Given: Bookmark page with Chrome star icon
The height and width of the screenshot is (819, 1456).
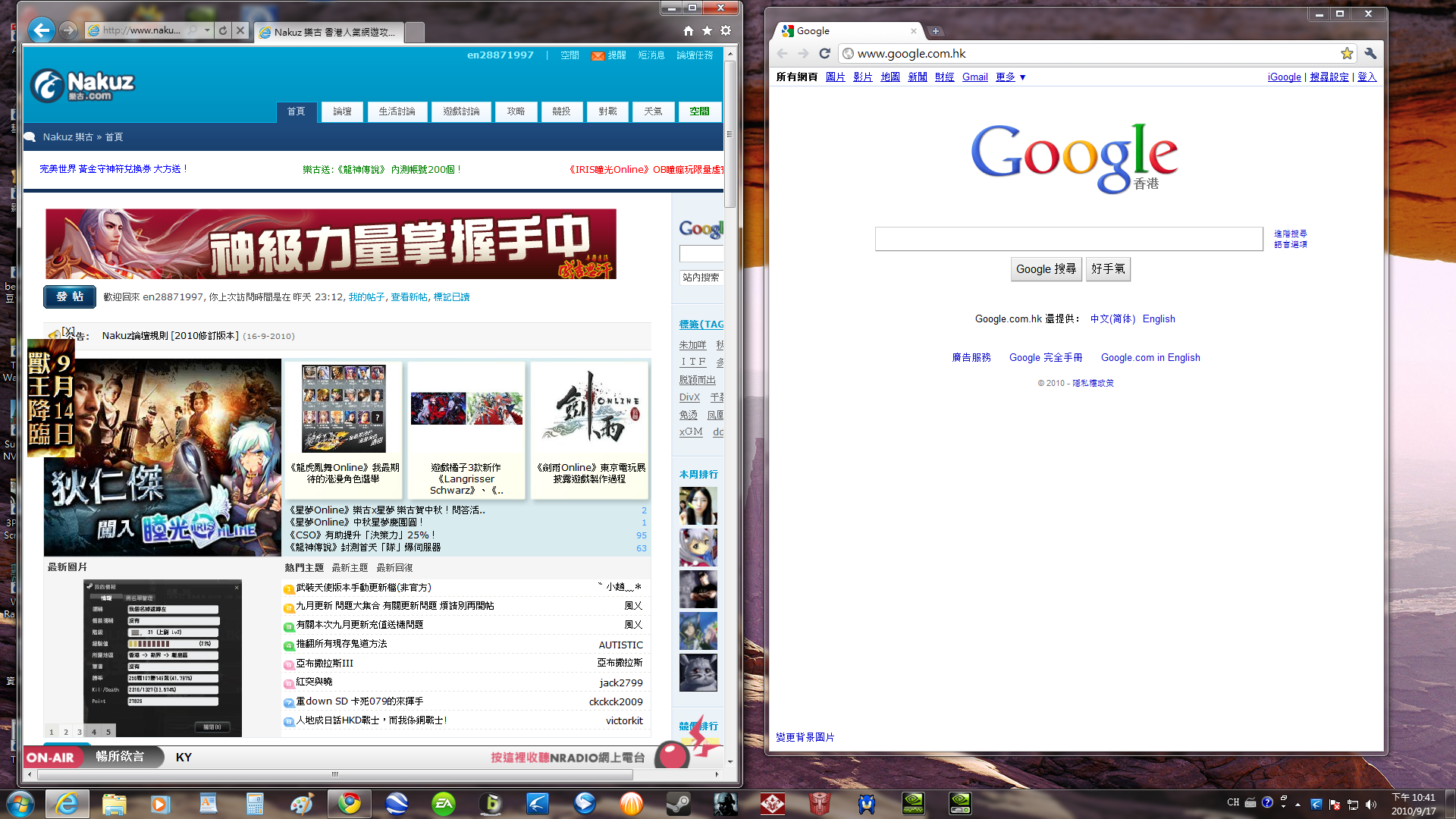Looking at the screenshot, I should (1347, 53).
